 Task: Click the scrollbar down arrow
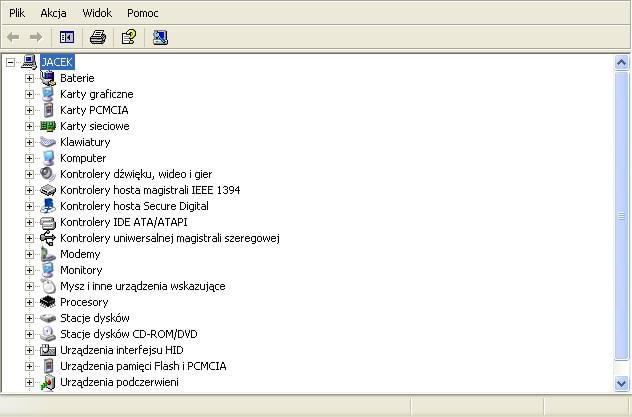pyautogui.click(x=622, y=383)
